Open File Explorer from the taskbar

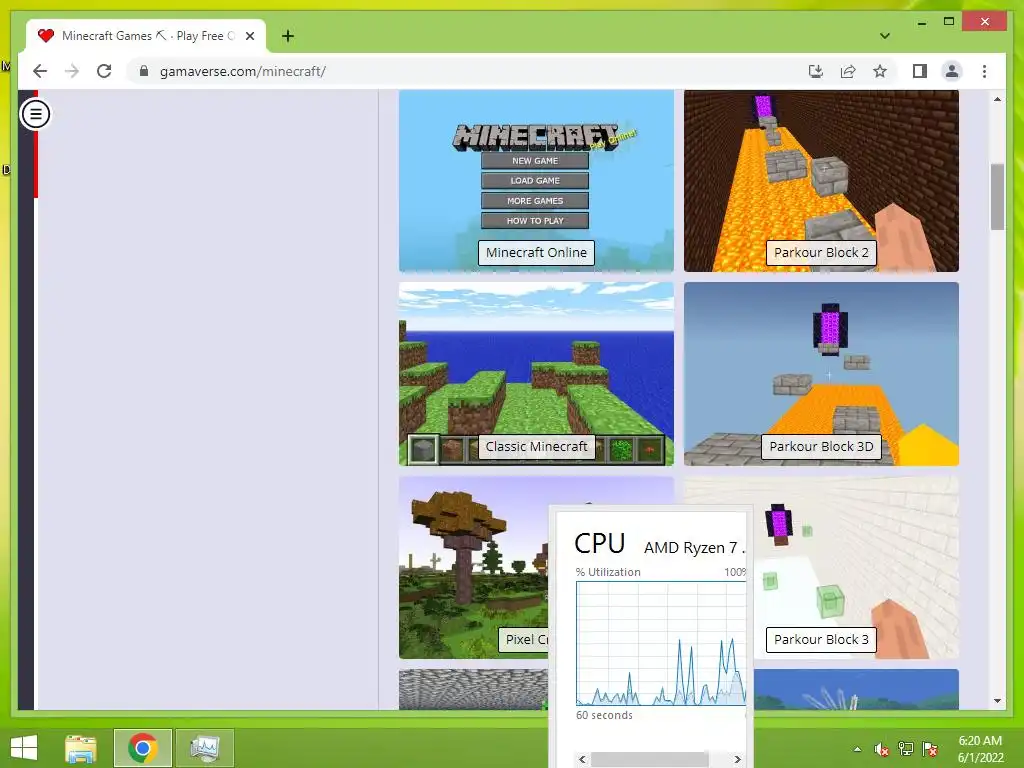tap(81, 748)
